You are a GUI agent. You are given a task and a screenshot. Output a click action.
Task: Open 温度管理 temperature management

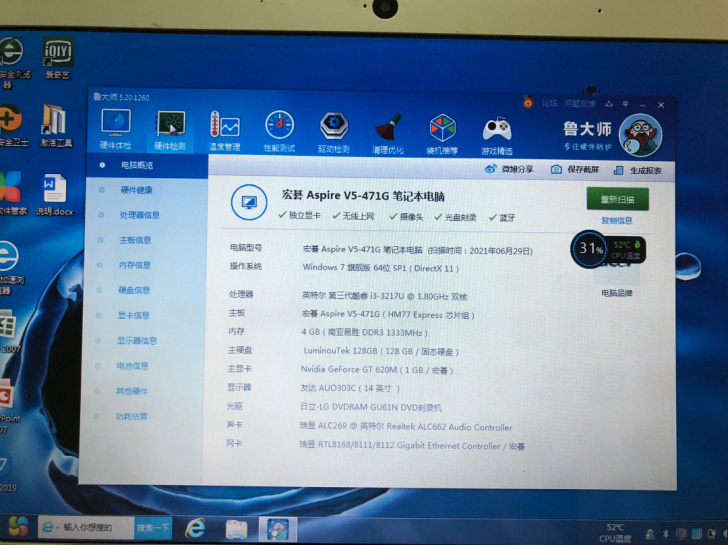(225, 131)
